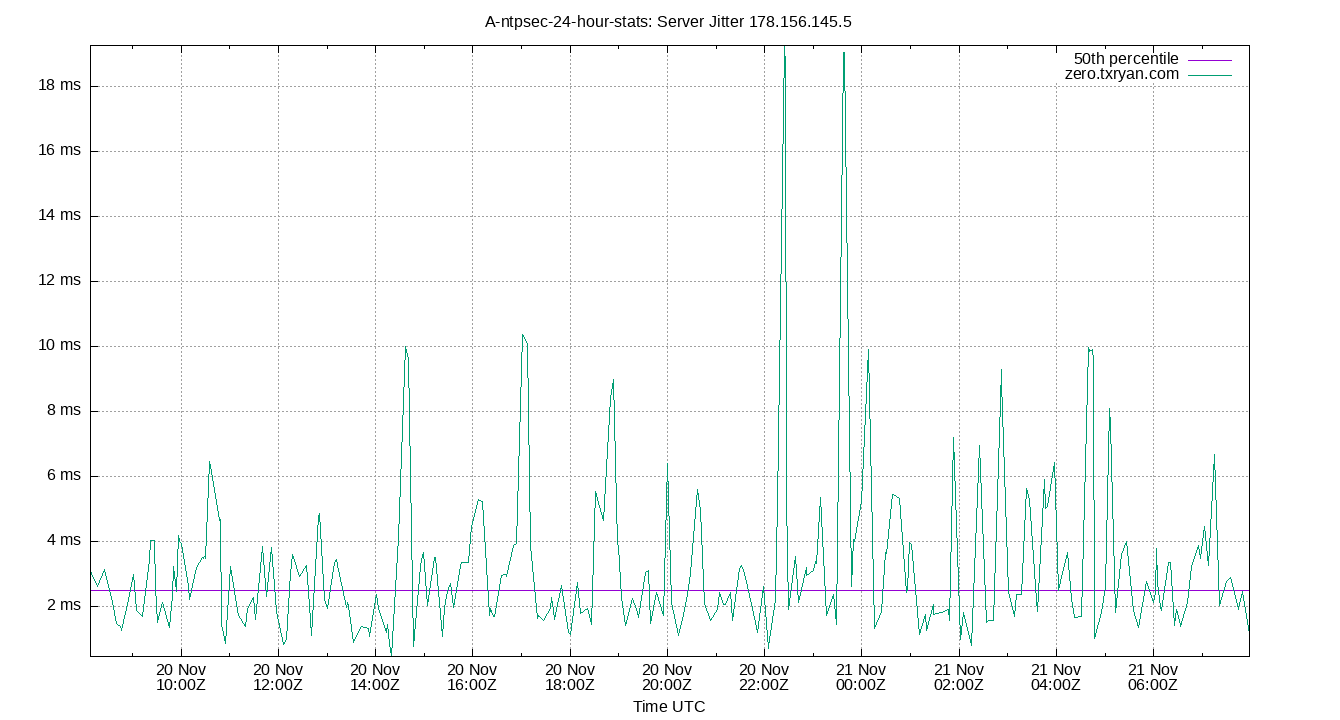
Task: Click the '20 Nov 20:00Z' x-axis label
Action: pos(667,677)
